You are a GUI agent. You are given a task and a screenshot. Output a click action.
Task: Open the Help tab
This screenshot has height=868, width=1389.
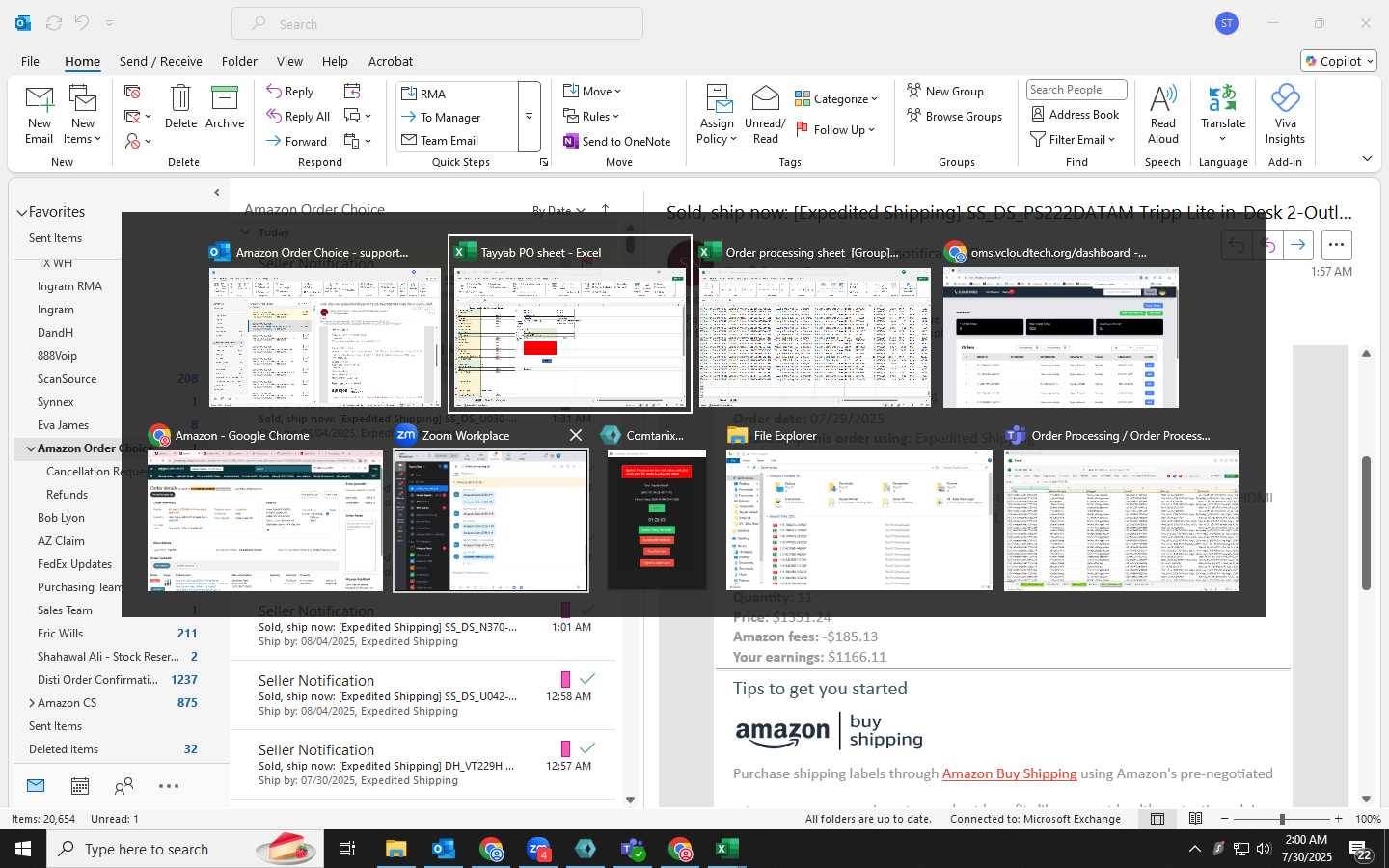[335, 61]
